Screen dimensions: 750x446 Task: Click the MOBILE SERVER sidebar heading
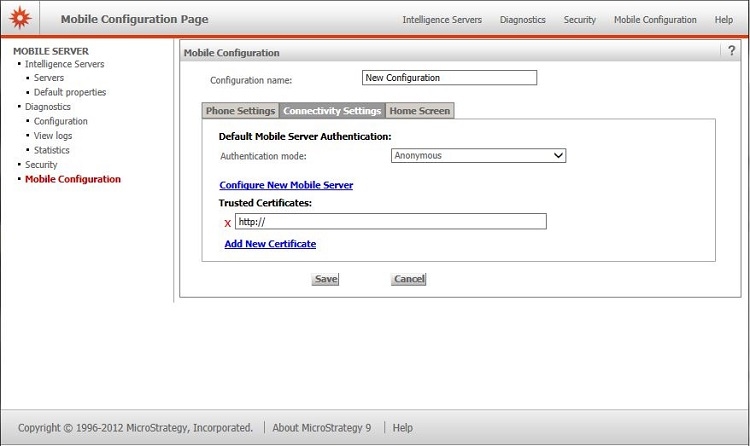(x=51, y=51)
